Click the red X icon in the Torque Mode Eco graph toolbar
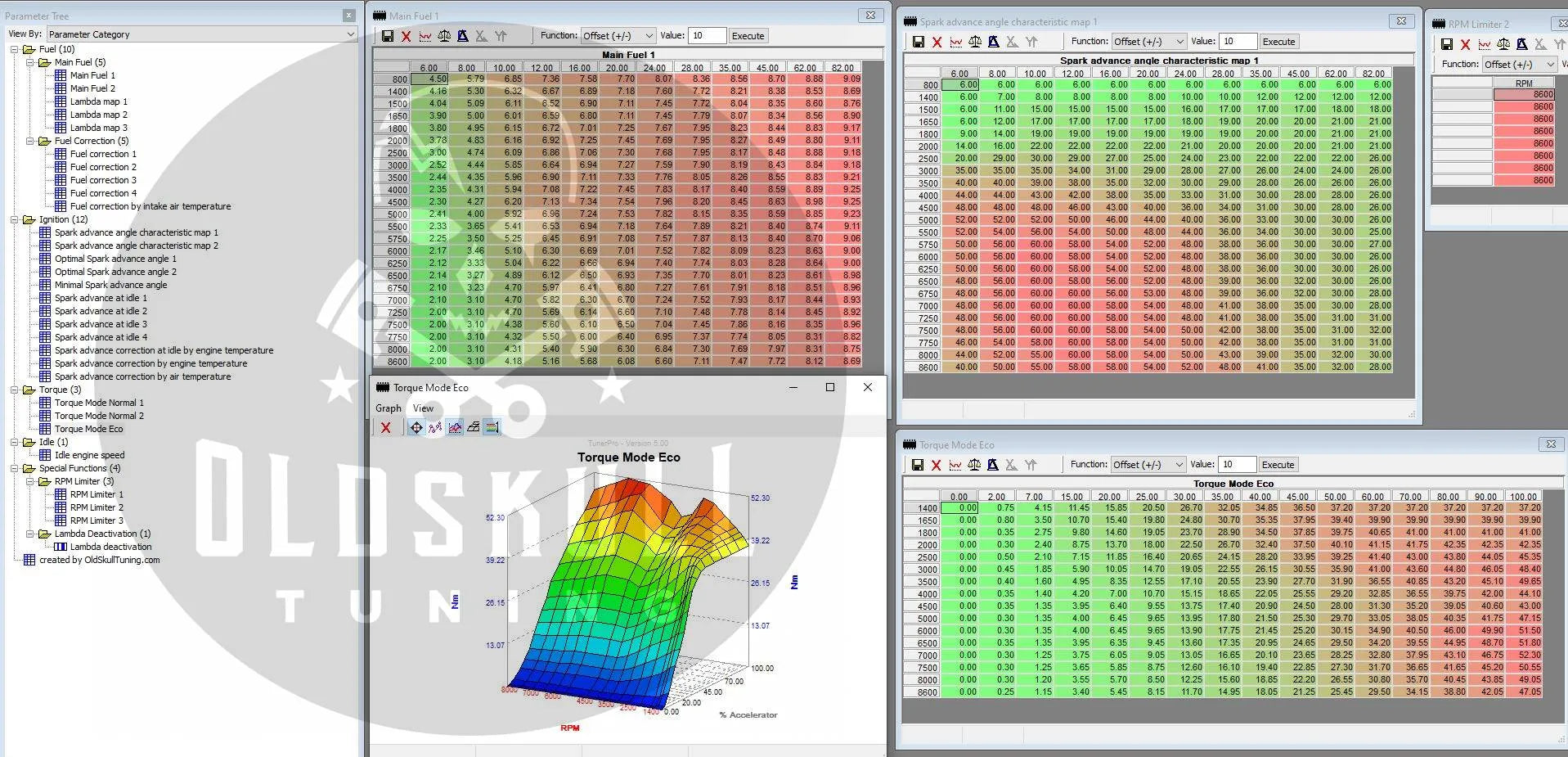This screenshot has width=1568, height=757. tap(386, 427)
